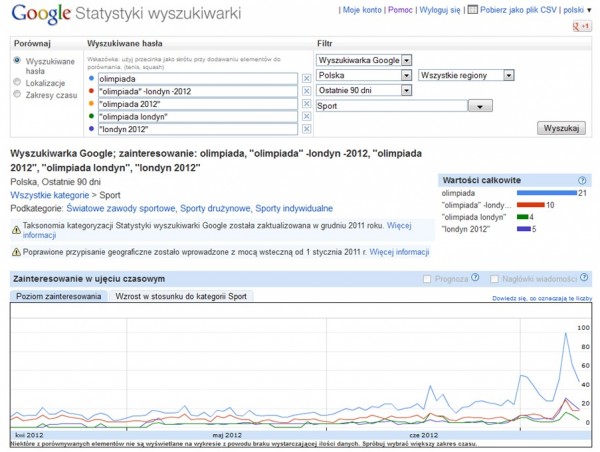Select the Zakresy czasu radio button
The image size is (600, 452).
click(16, 95)
